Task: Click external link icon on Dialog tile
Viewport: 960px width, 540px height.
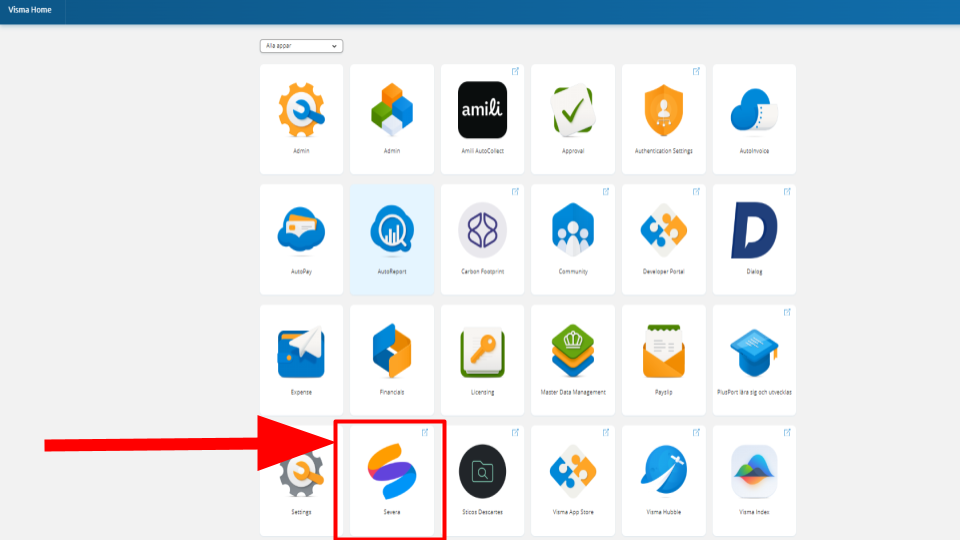Action: 787,192
